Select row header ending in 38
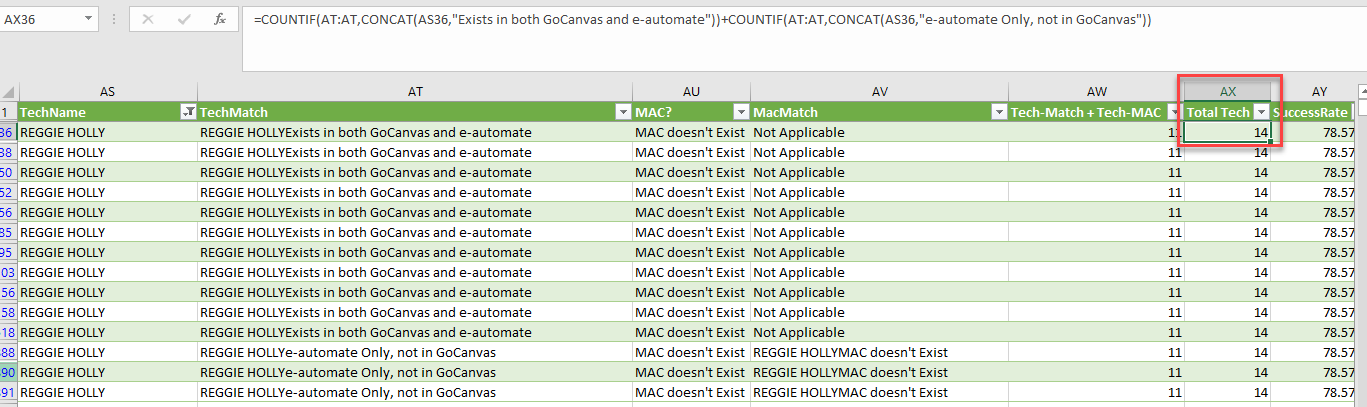The height and width of the screenshot is (407, 1367). (x=9, y=152)
